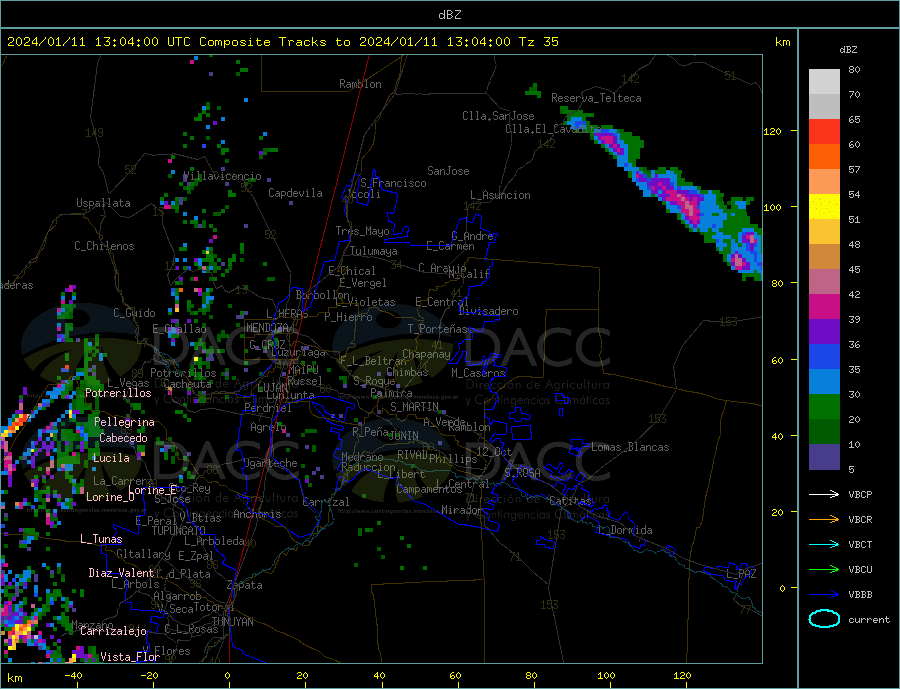Screen dimensions: 900x689
Task: Click the S_Francisco place label
Action: coord(394,183)
